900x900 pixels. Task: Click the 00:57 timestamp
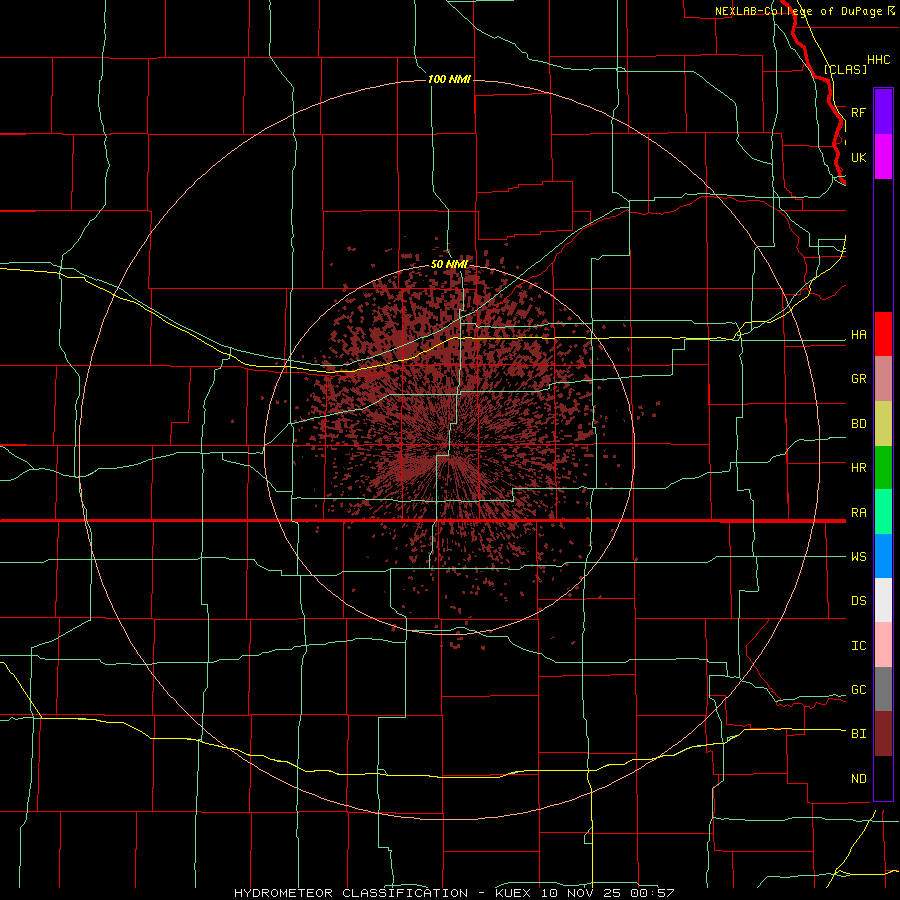(x=651, y=893)
